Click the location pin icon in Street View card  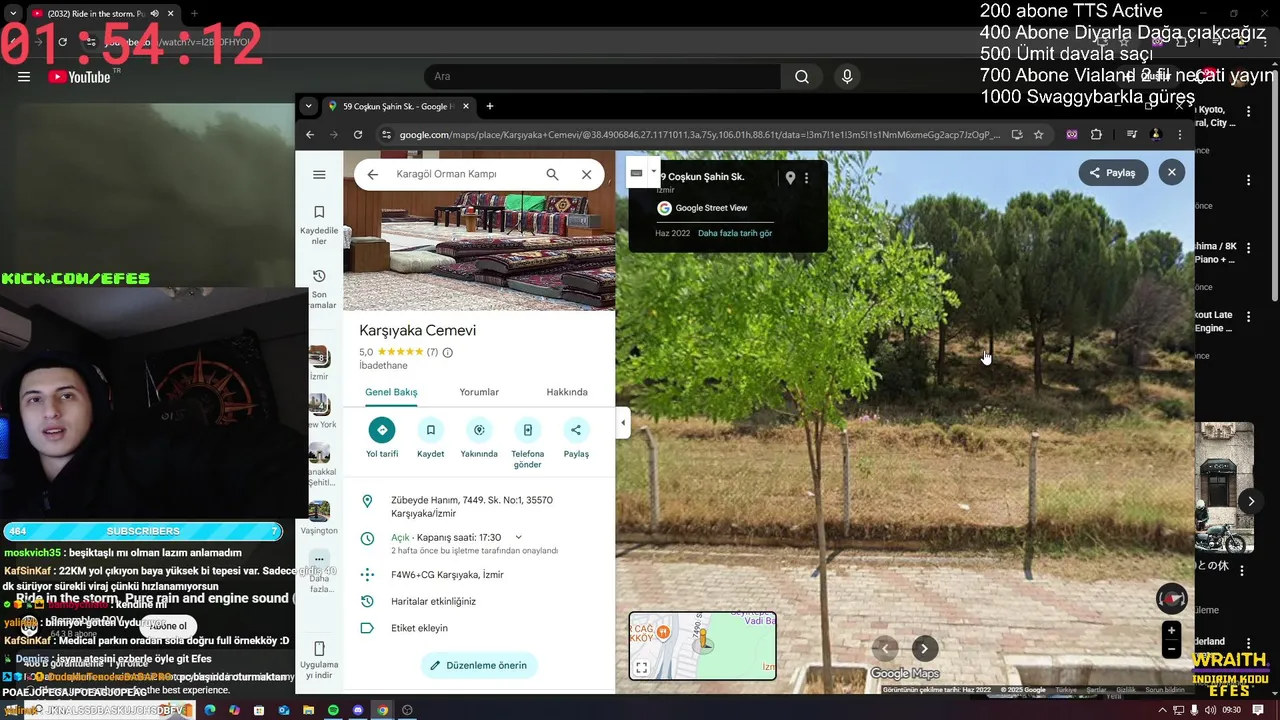click(790, 178)
